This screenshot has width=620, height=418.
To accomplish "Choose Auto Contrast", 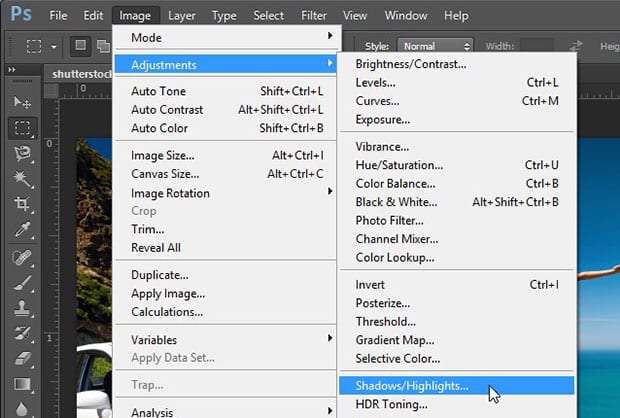I will coord(227,110).
